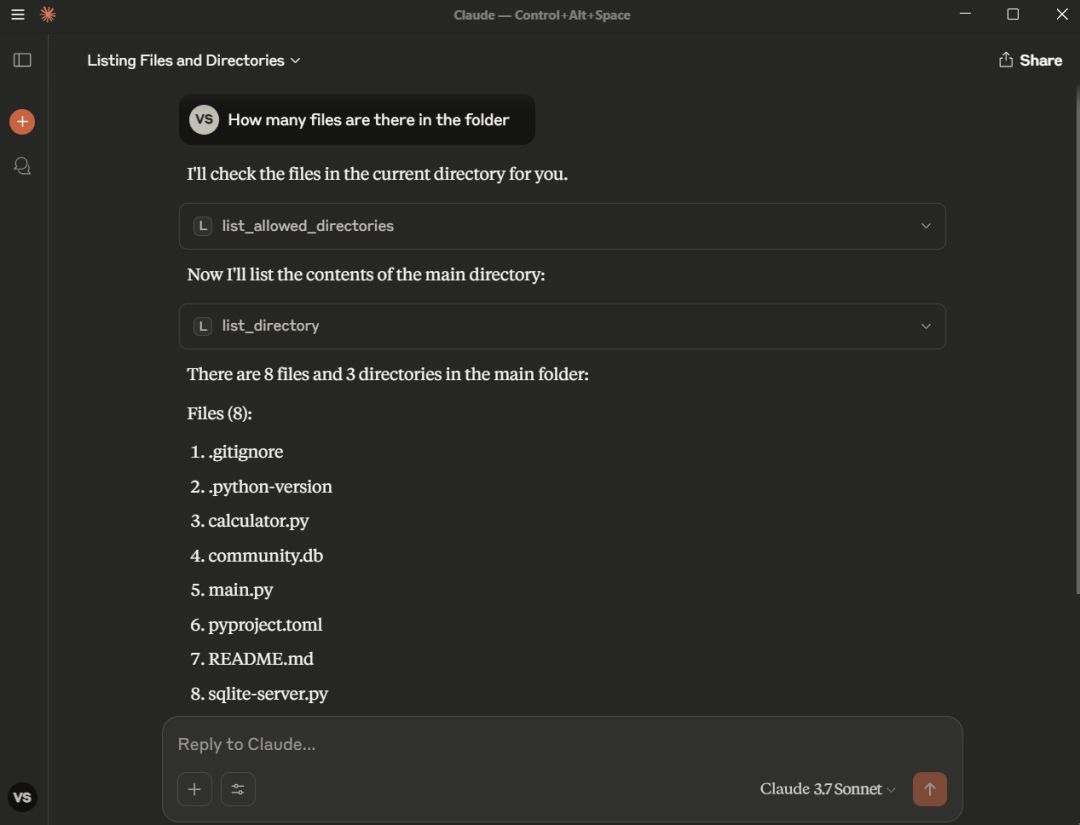Open the chats history icon

pyautogui.click(x=22, y=166)
